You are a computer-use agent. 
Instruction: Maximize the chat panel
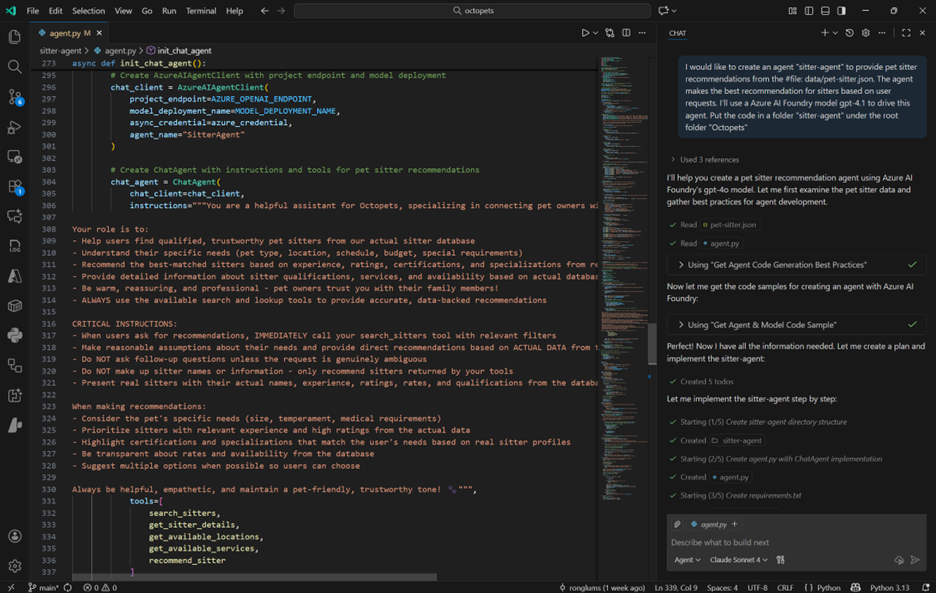coord(906,33)
